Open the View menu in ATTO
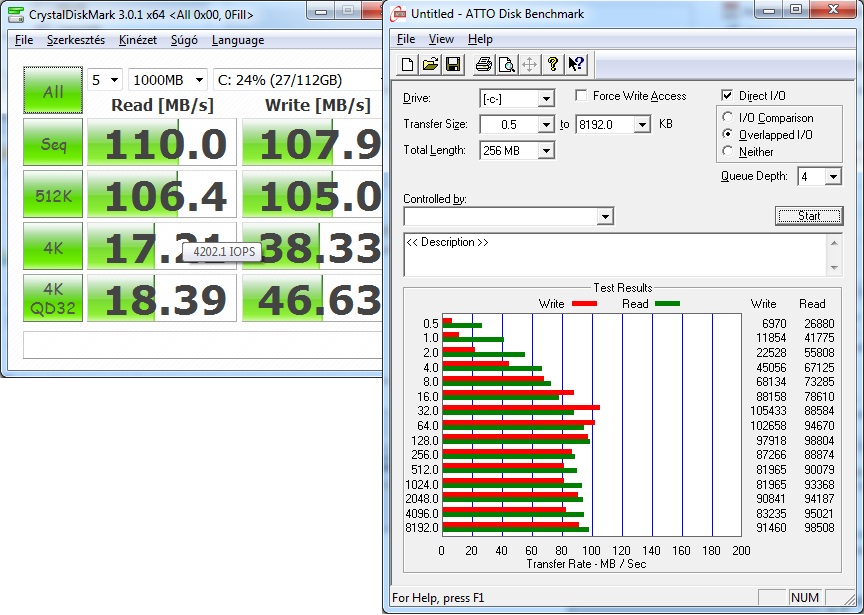This screenshot has height=615, width=864. [441, 39]
